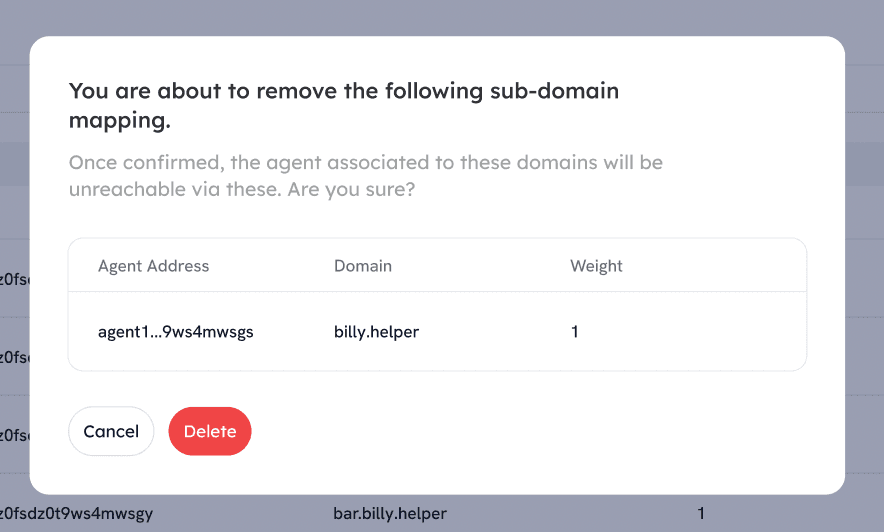The image size is (884, 532).
Task: Click the background address ending in 9ws4mwsgy
Action: [76, 514]
